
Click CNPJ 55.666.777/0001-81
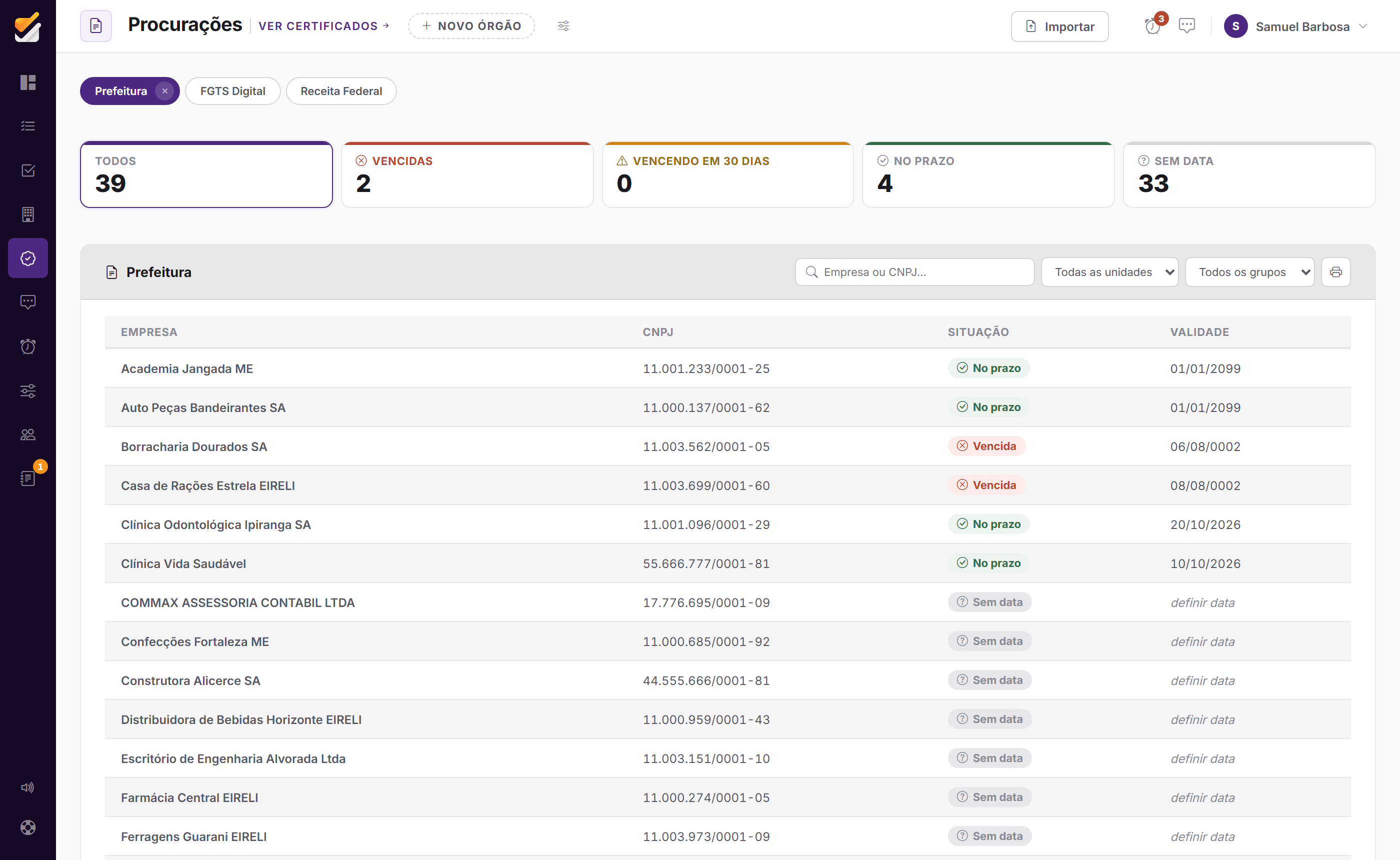point(706,563)
